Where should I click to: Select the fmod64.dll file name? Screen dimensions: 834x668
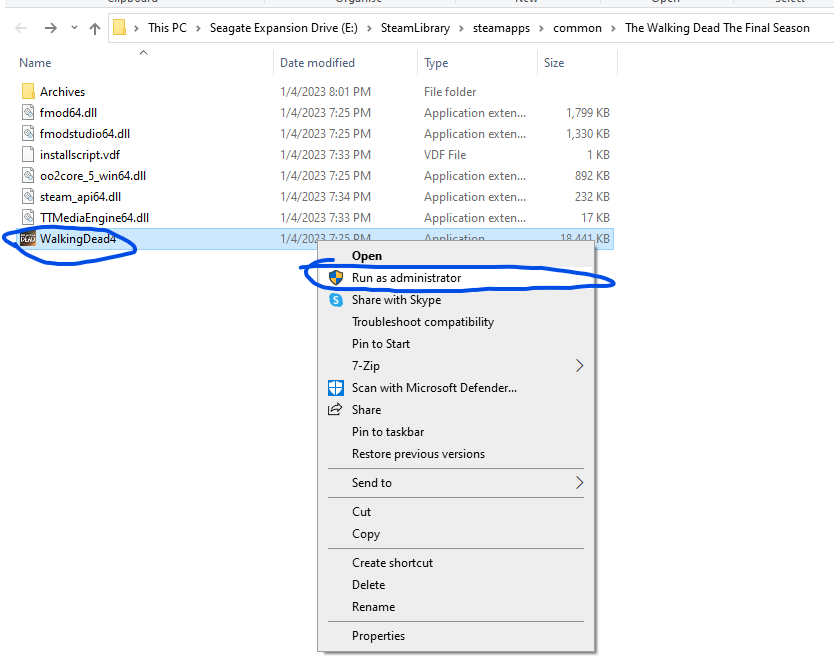pyautogui.click(x=68, y=112)
